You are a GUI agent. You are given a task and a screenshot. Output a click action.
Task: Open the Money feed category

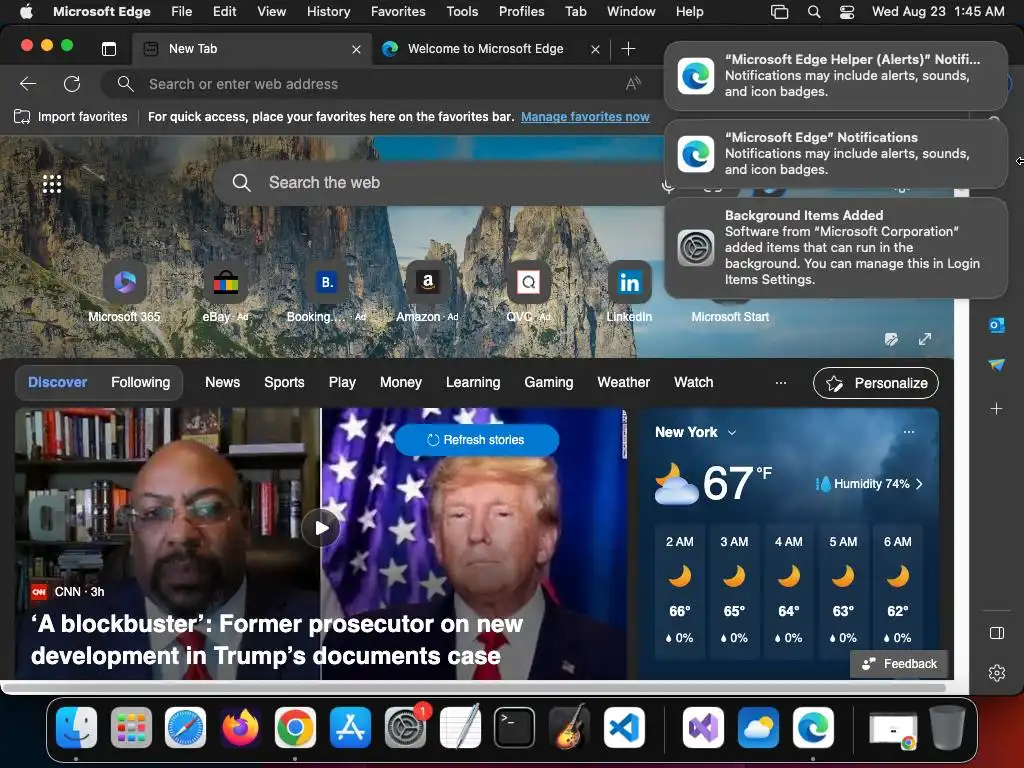401,383
